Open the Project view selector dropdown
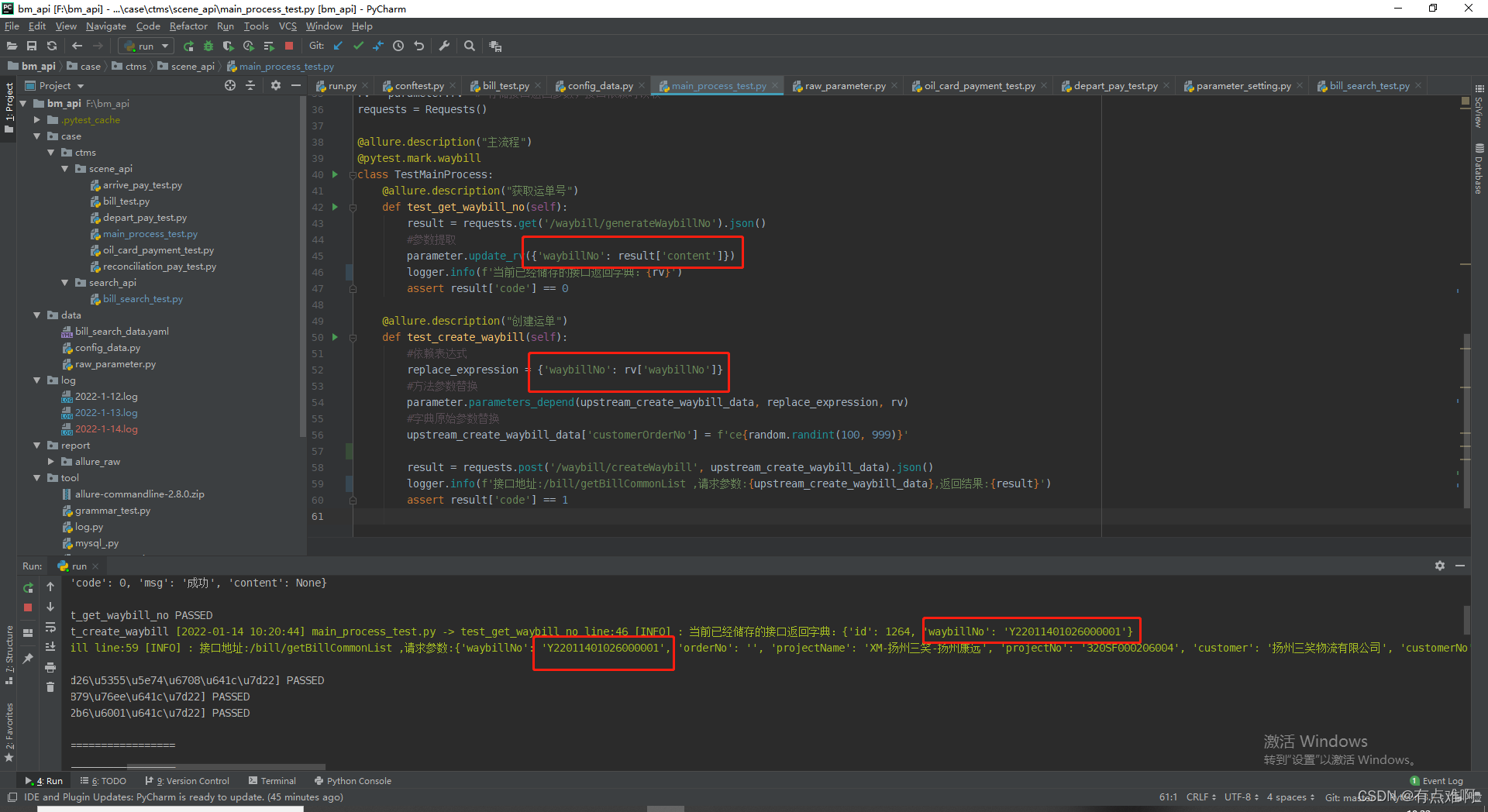Viewport: 1488px width, 812px height. point(54,86)
